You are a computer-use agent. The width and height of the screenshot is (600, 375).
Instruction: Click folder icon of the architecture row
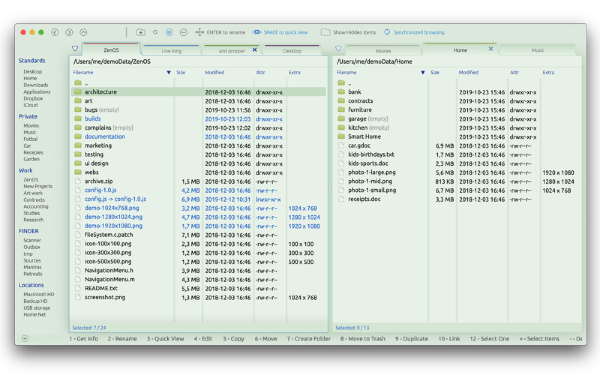click(x=78, y=92)
